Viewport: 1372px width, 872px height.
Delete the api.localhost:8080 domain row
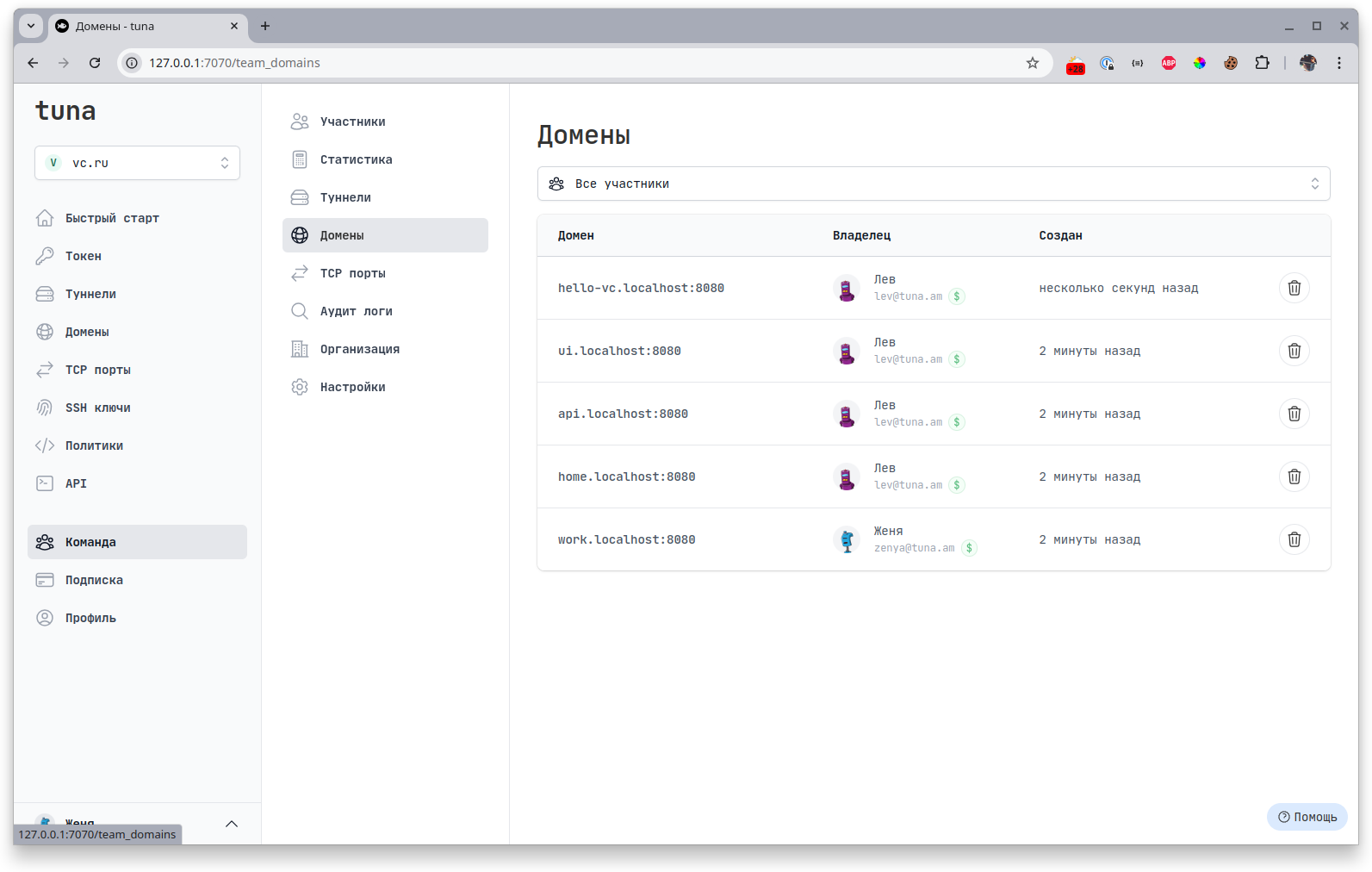pos(1294,414)
